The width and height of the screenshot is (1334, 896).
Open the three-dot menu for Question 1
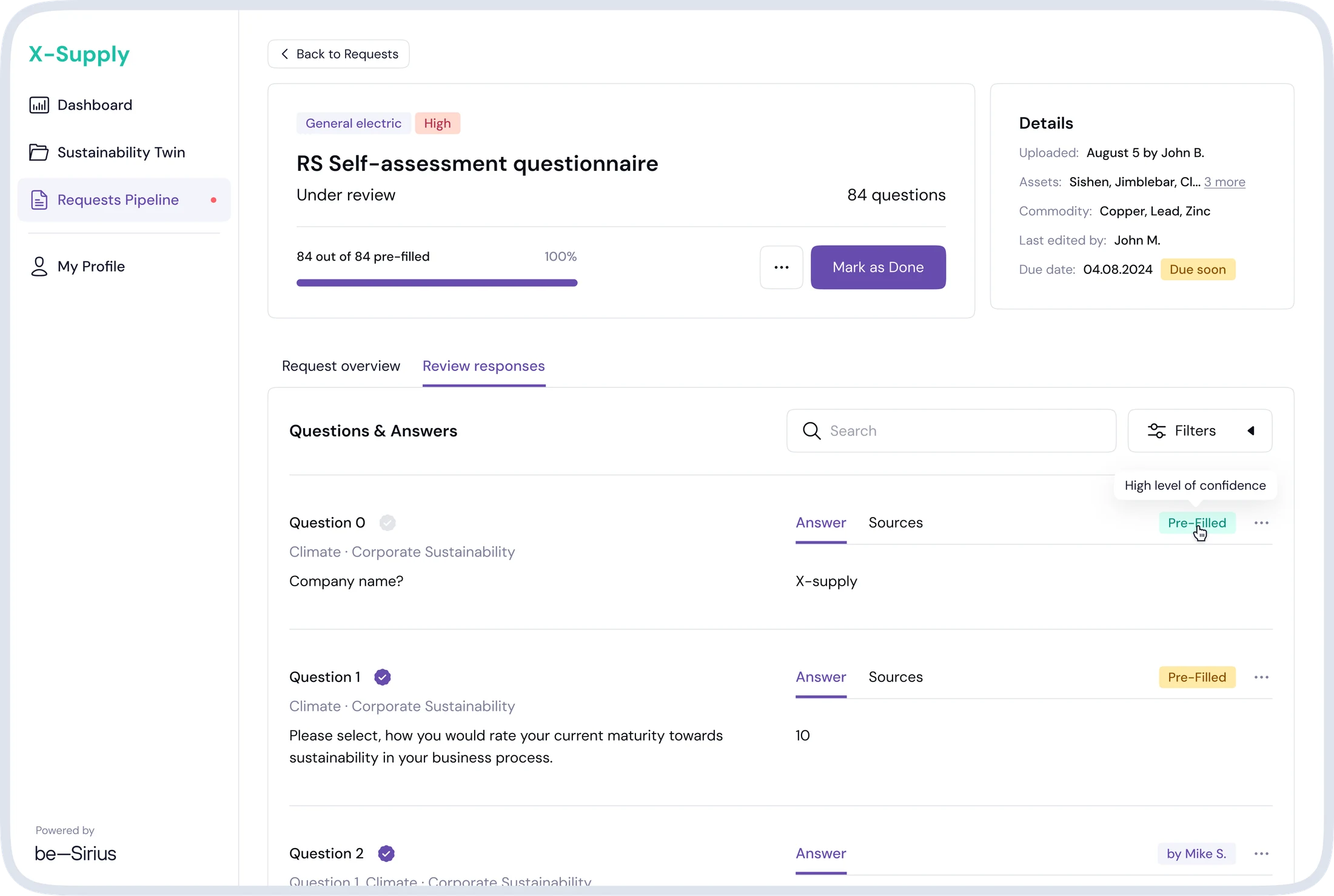tap(1261, 677)
